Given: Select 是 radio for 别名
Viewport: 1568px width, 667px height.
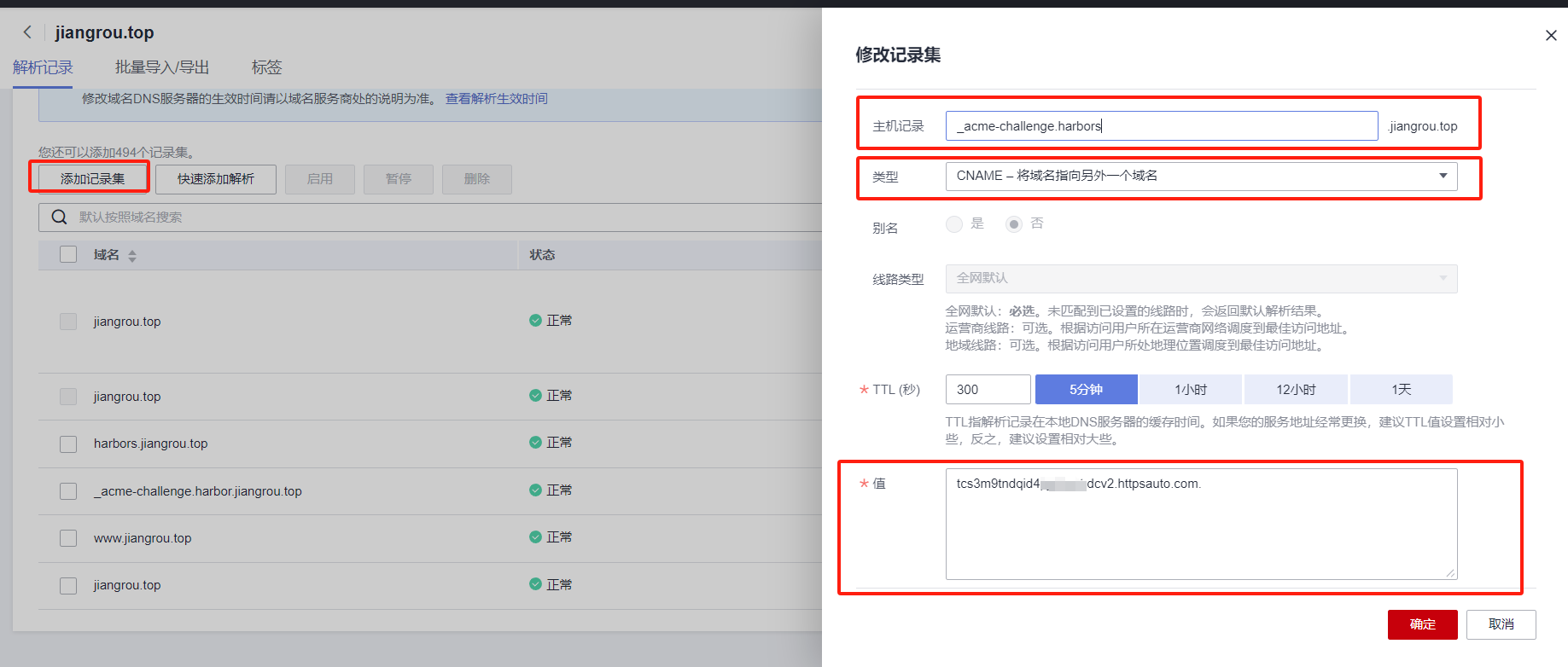Looking at the screenshot, I should (x=954, y=223).
